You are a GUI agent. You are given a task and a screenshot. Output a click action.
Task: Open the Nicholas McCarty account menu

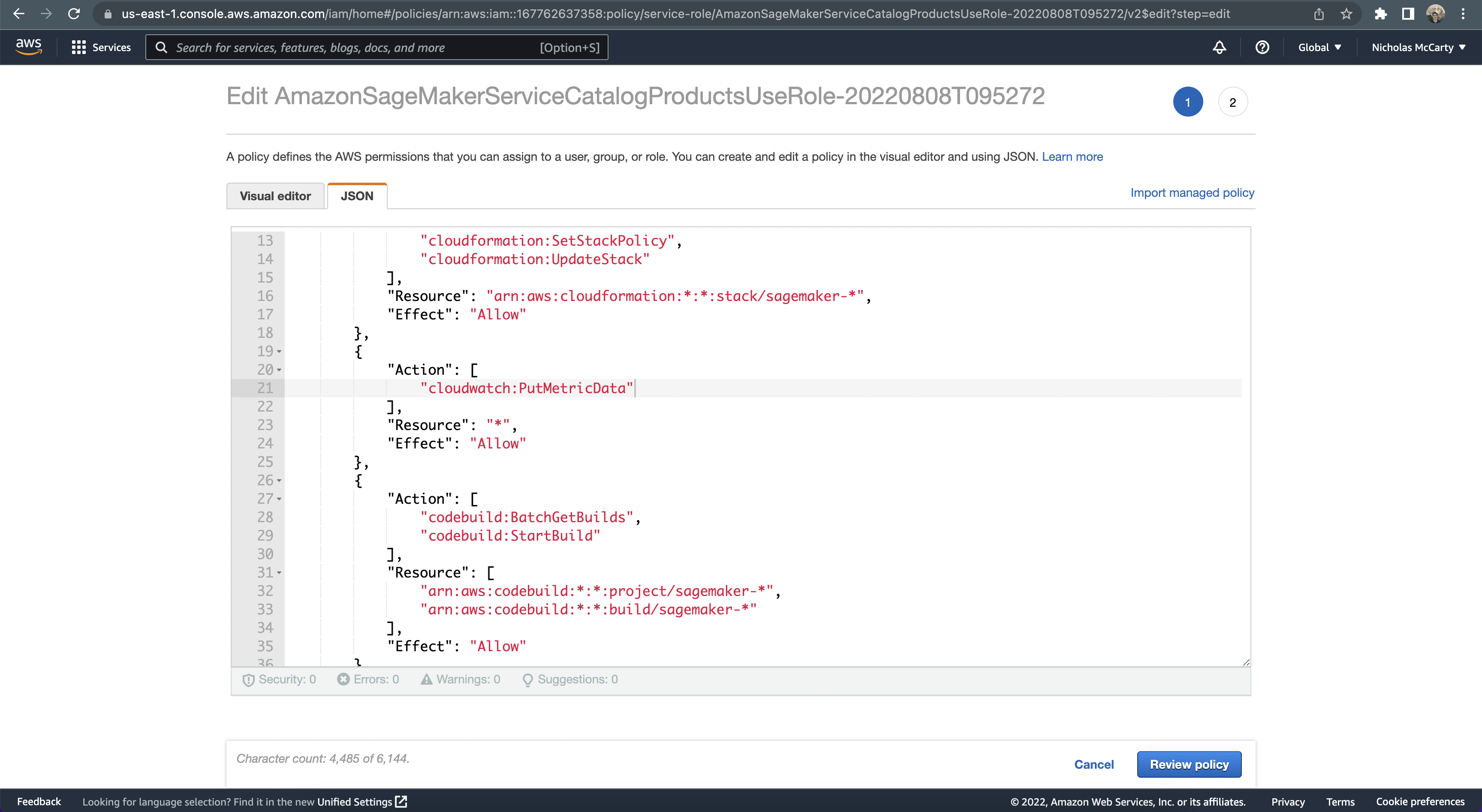point(1418,47)
